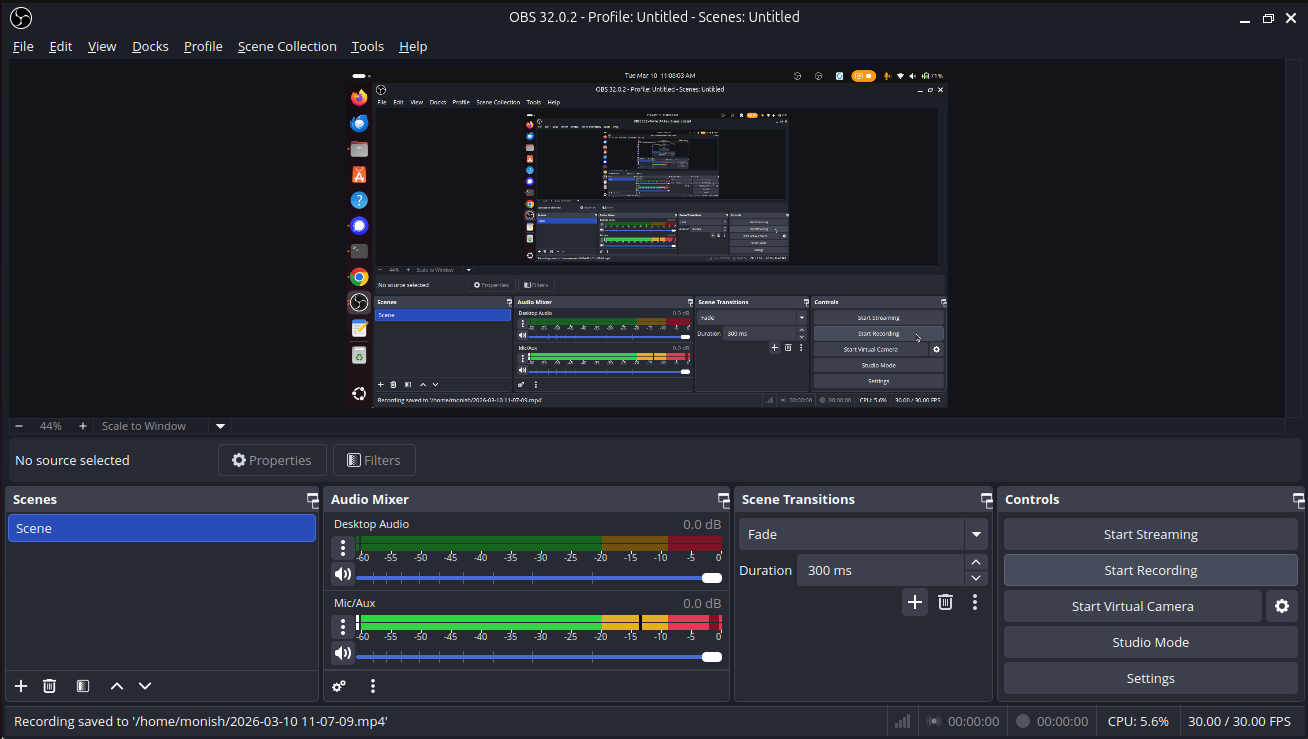1308x739 pixels.
Task: Add a new scene with plus icon
Action: (x=21, y=686)
